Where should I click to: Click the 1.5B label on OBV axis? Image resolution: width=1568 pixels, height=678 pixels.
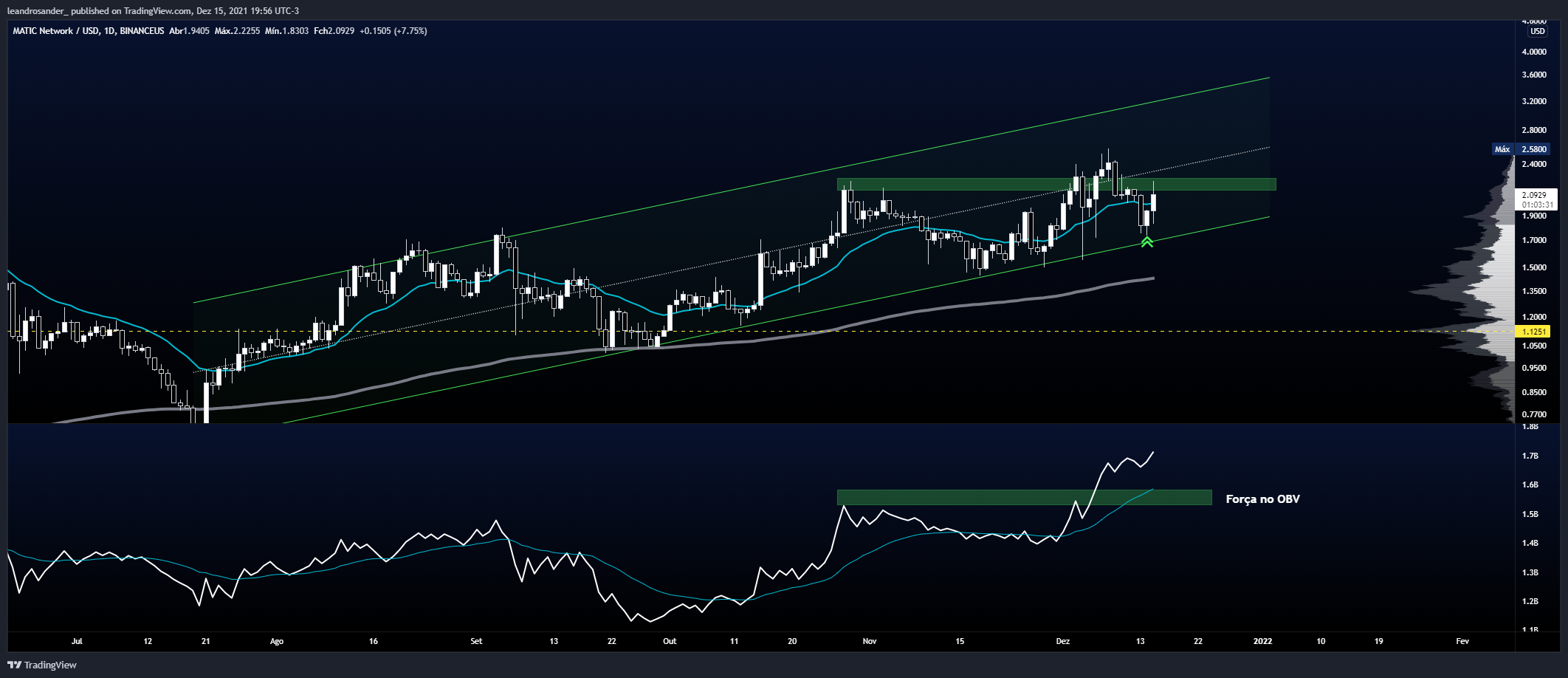coord(1530,514)
